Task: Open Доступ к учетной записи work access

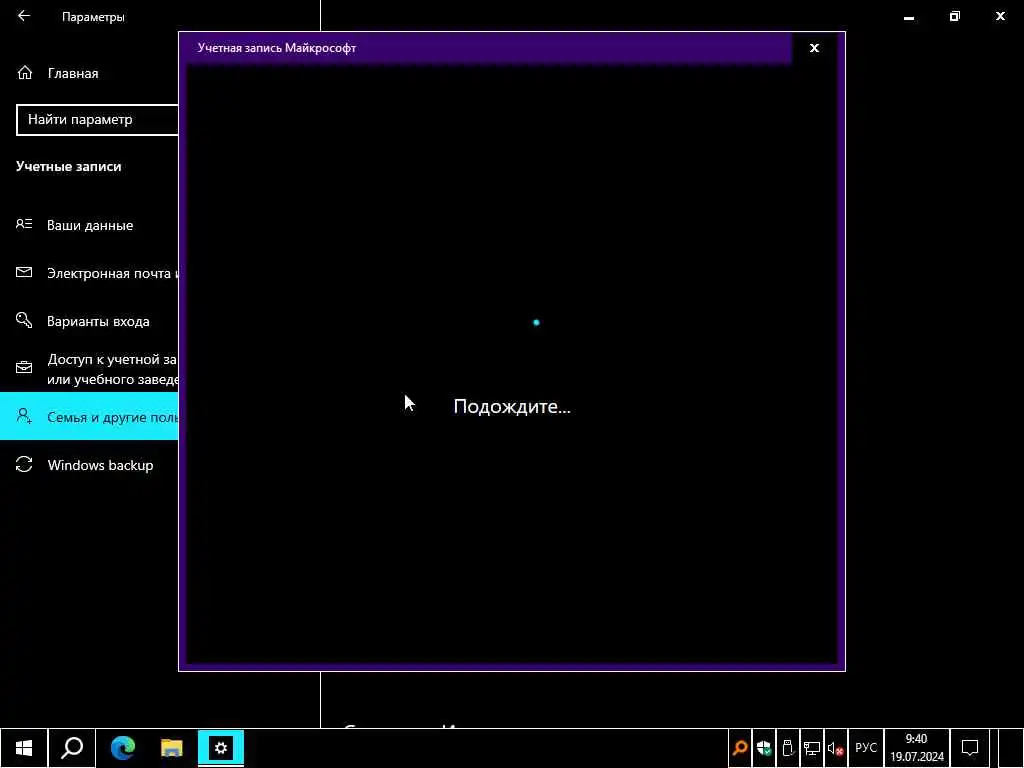Action: [x=89, y=369]
